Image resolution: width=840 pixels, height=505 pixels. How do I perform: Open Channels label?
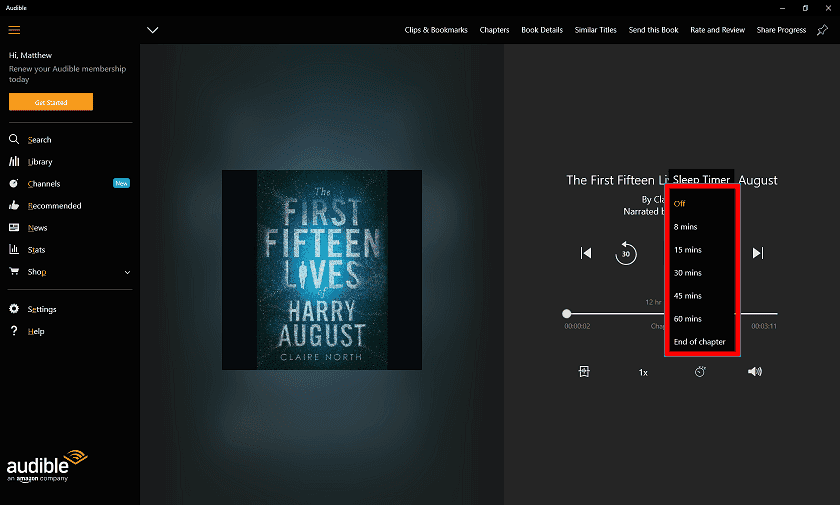pyautogui.click(x=44, y=184)
